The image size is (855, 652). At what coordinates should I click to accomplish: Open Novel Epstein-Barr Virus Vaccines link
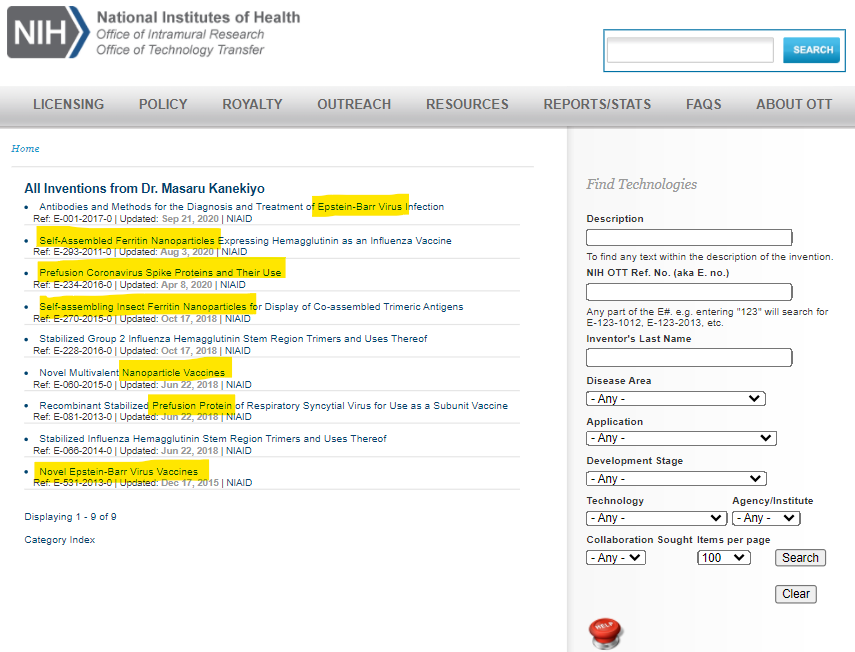118,472
